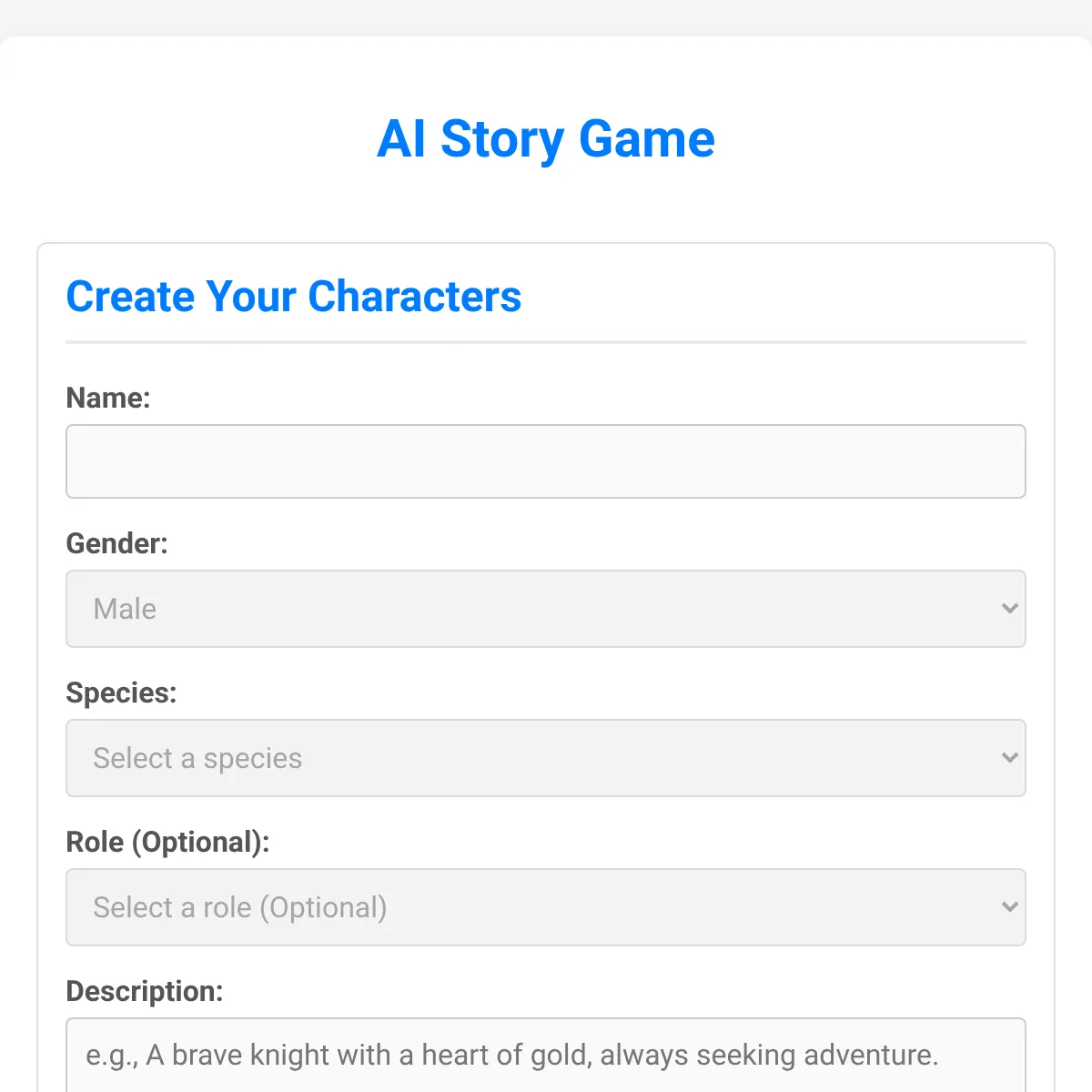Click the chevron arrow of Role dropdown
The width and height of the screenshot is (1092, 1092).
coord(1009,907)
